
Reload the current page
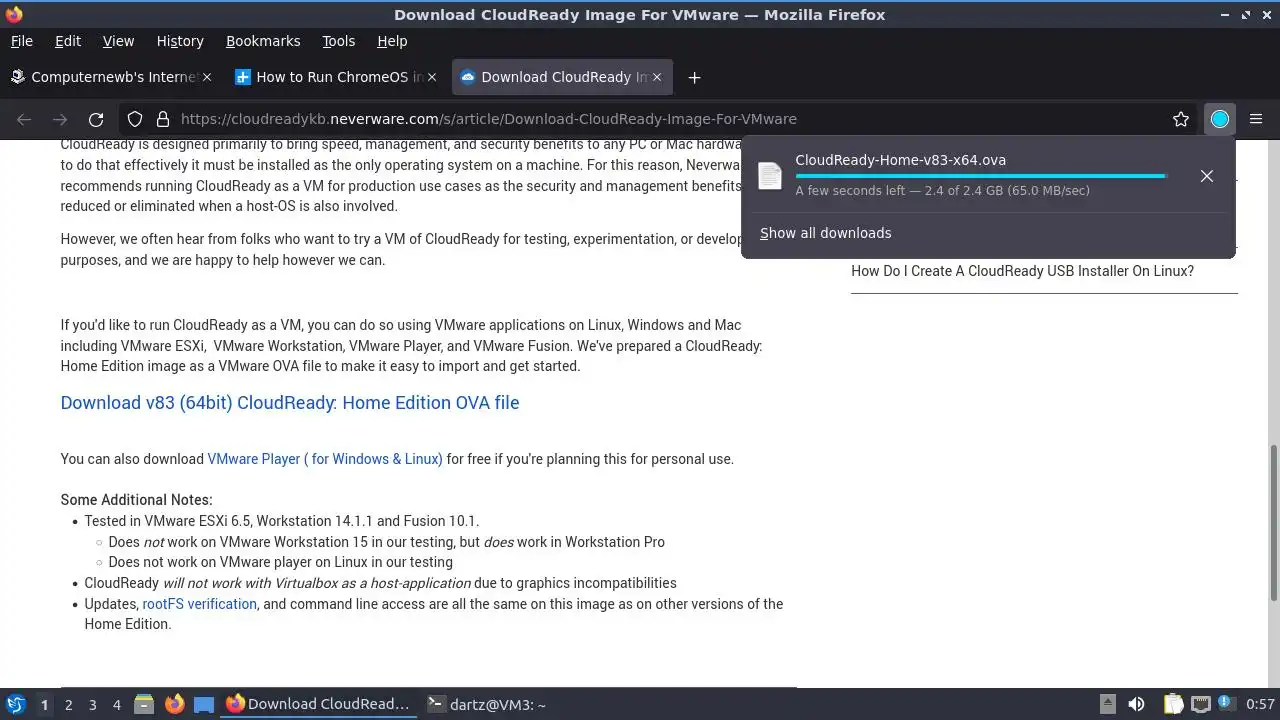pos(96,119)
